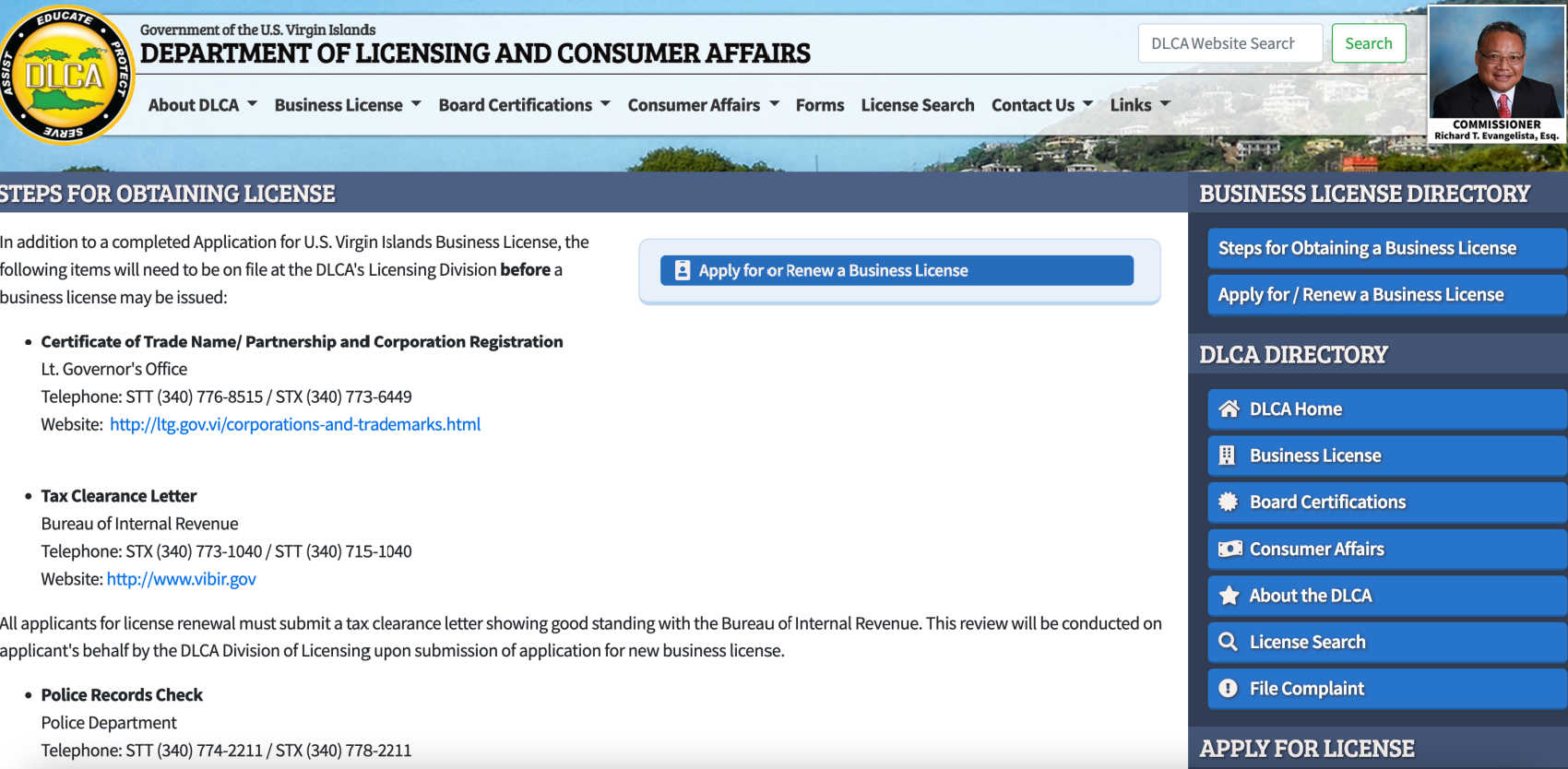The image size is (1568, 769).
Task: Click the star icon beside About the DLCA
Action: click(1229, 596)
